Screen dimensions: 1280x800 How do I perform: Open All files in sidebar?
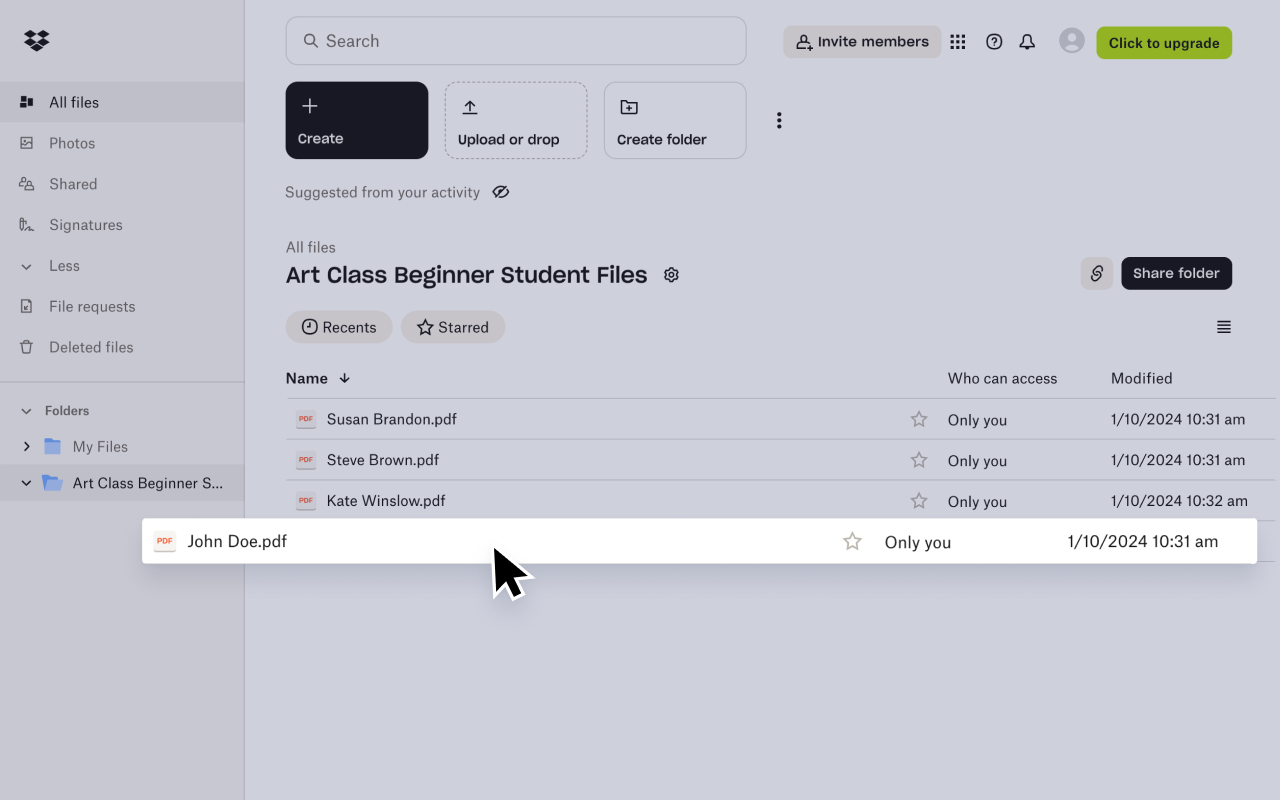(122, 102)
